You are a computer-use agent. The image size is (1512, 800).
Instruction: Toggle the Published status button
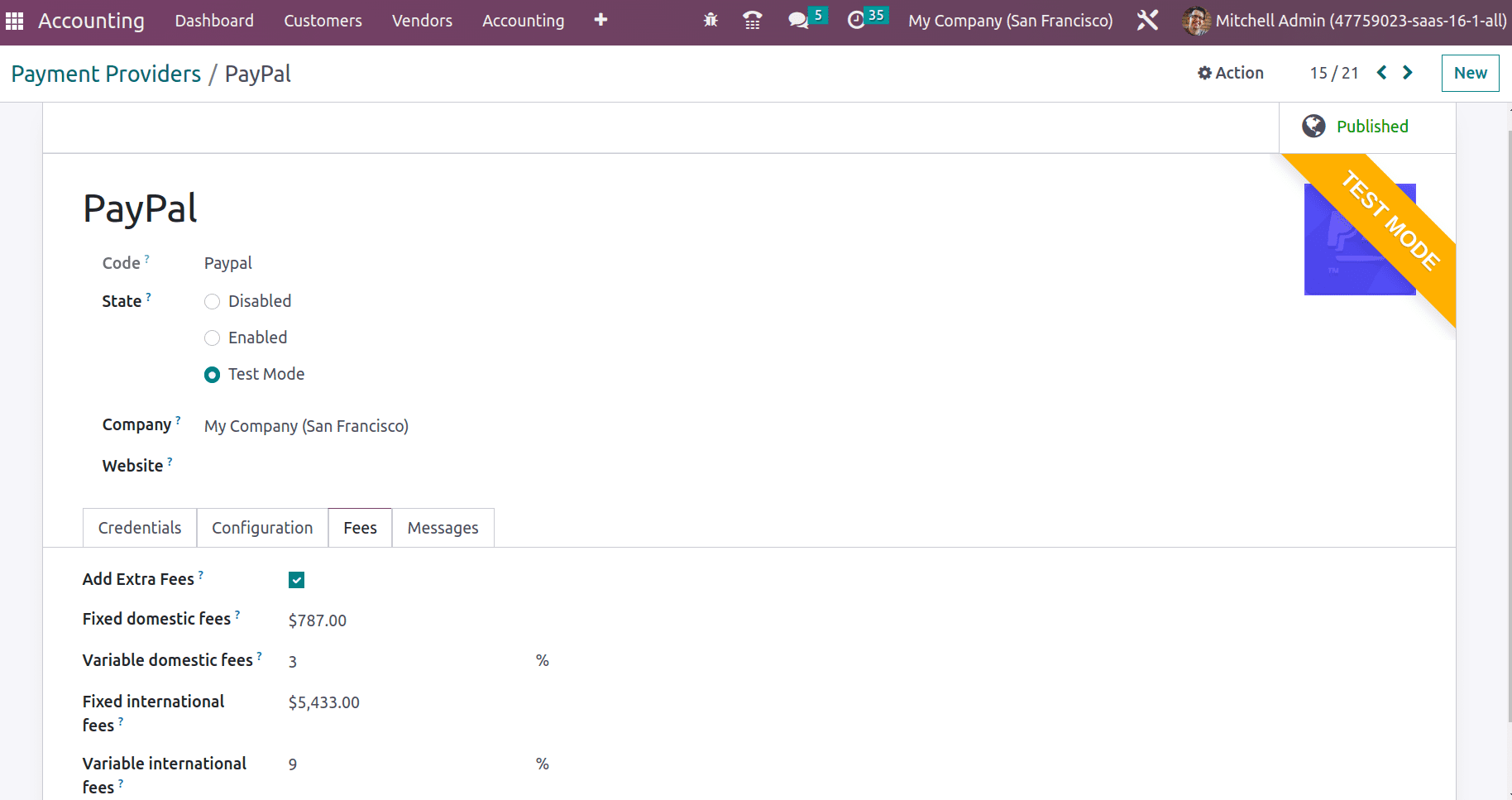click(1367, 127)
